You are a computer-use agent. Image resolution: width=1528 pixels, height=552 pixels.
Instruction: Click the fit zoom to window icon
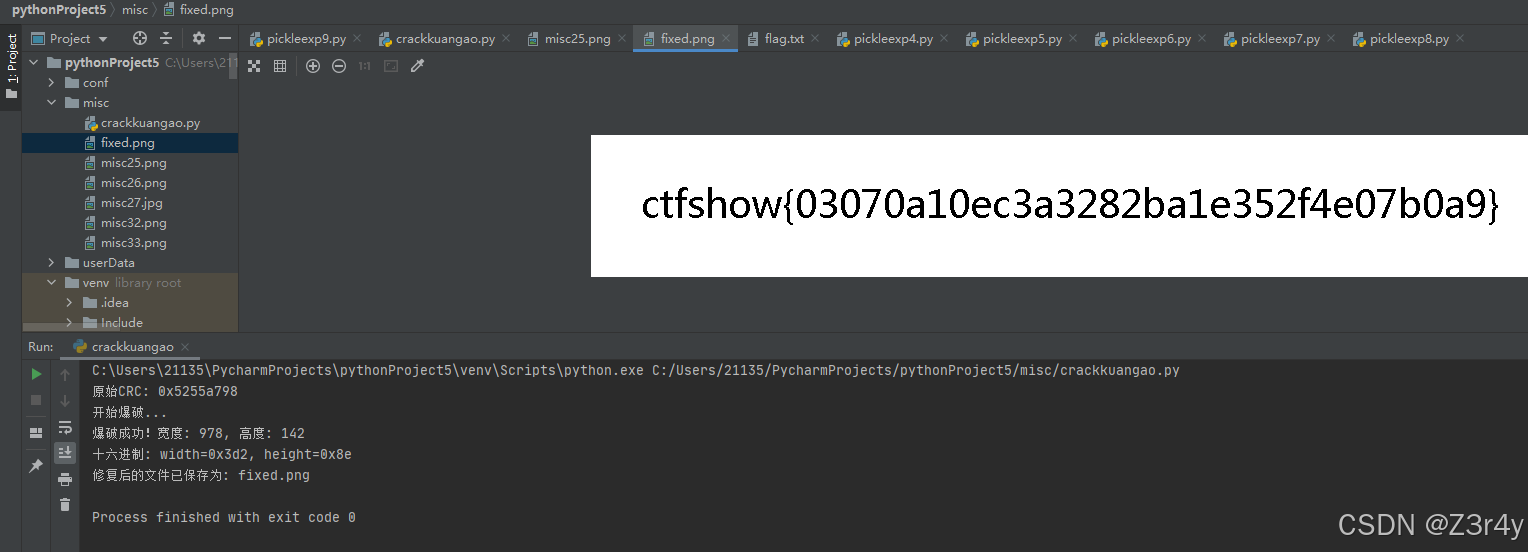(391, 66)
